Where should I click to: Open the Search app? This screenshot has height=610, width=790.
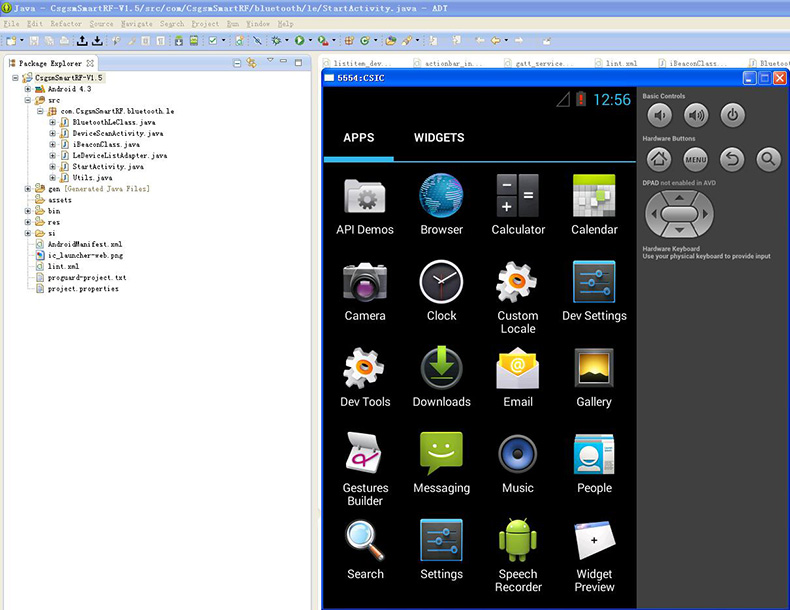(x=365, y=550)
